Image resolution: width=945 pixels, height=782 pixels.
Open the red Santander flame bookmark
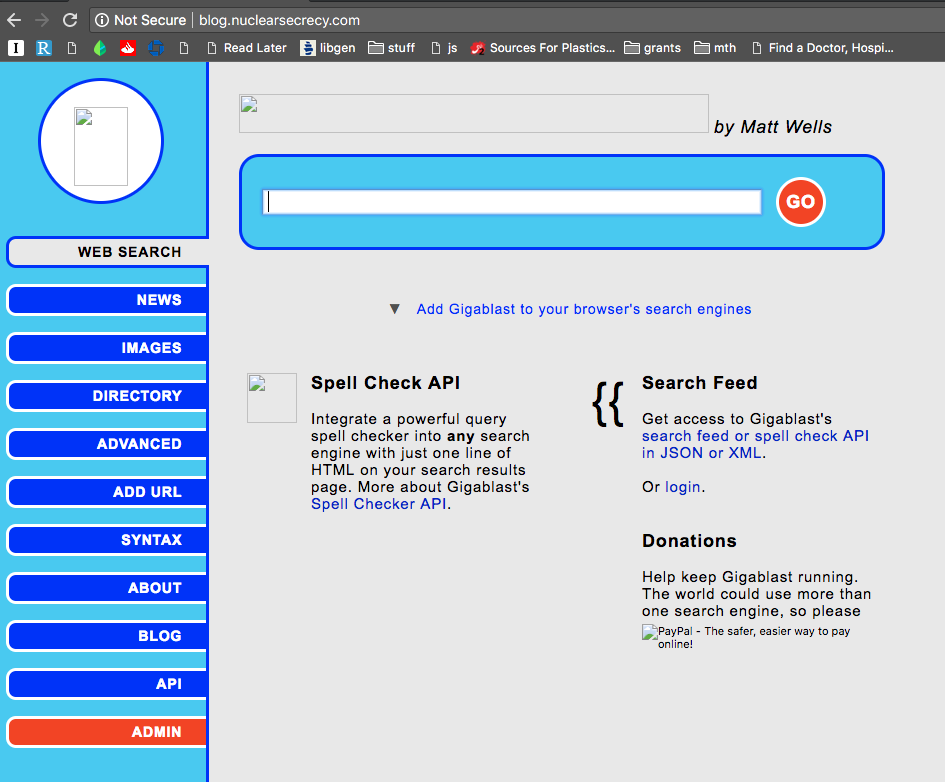128,48
